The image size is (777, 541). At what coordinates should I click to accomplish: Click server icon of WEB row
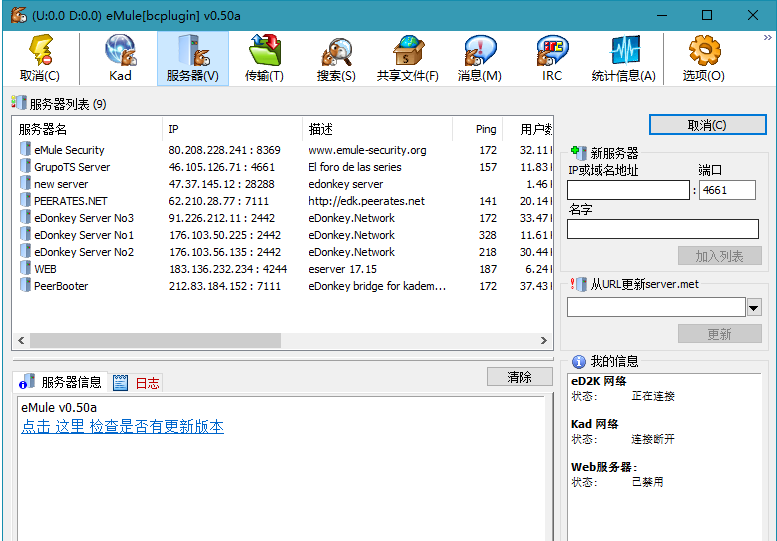[25, 268]
